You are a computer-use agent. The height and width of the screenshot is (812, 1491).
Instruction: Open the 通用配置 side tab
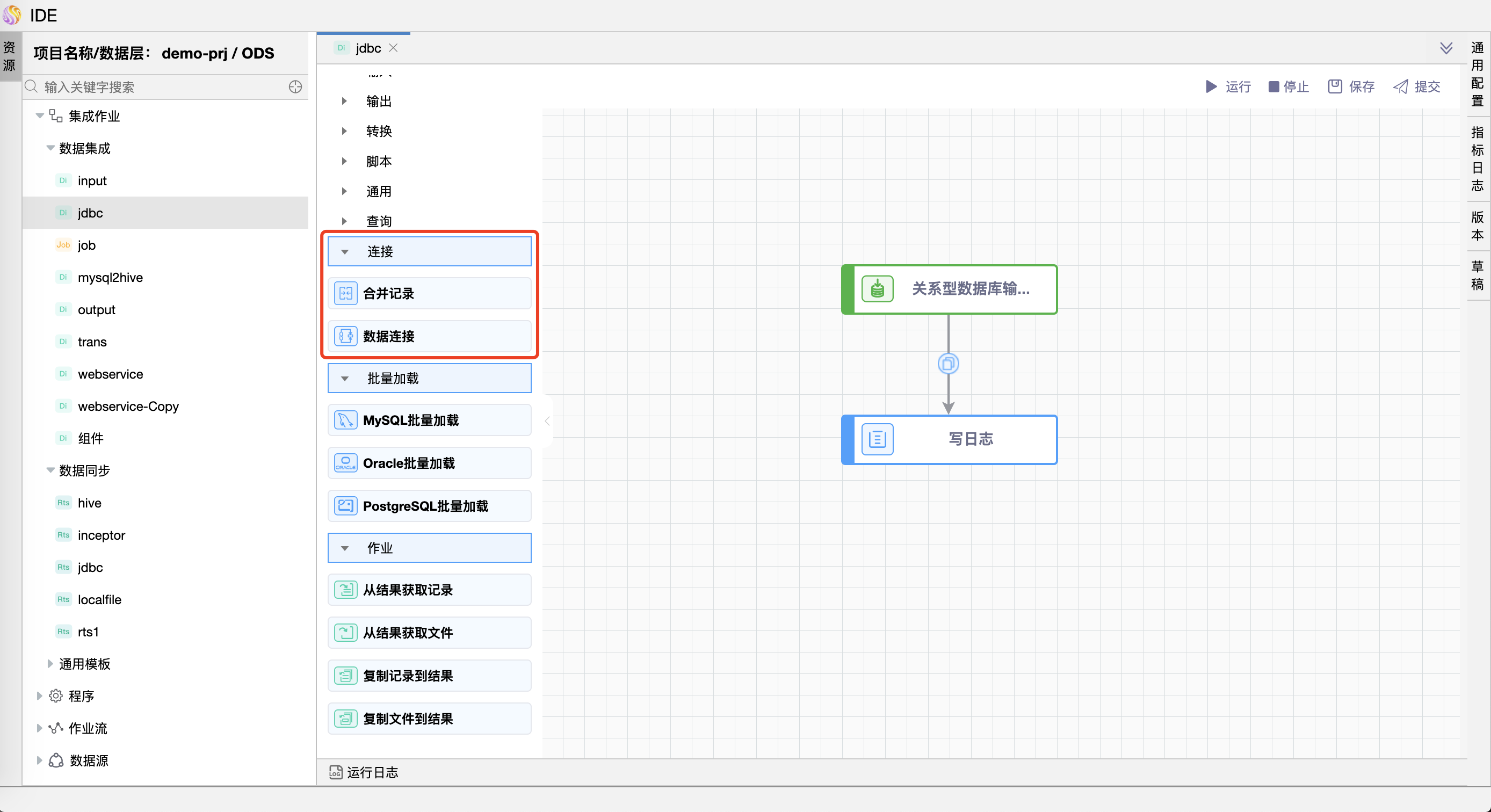click(1477, 74)
